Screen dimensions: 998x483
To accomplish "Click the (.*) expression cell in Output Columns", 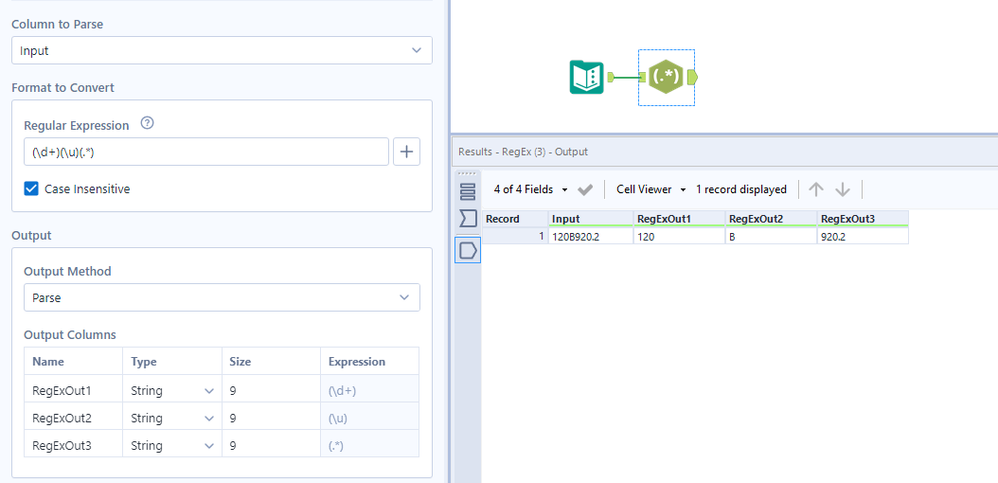I will tap(370, 445).
